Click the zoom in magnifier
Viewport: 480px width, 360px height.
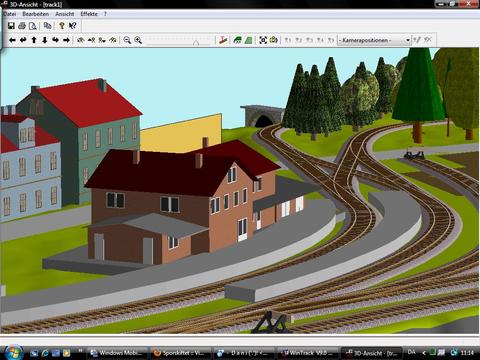138,40
